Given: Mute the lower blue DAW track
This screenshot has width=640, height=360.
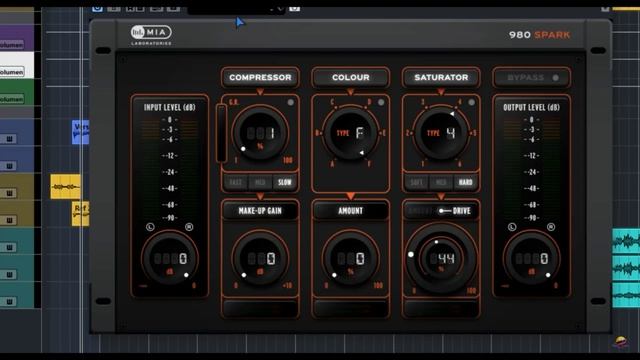Looking at the screenshot, I should (x=9, y=166).
